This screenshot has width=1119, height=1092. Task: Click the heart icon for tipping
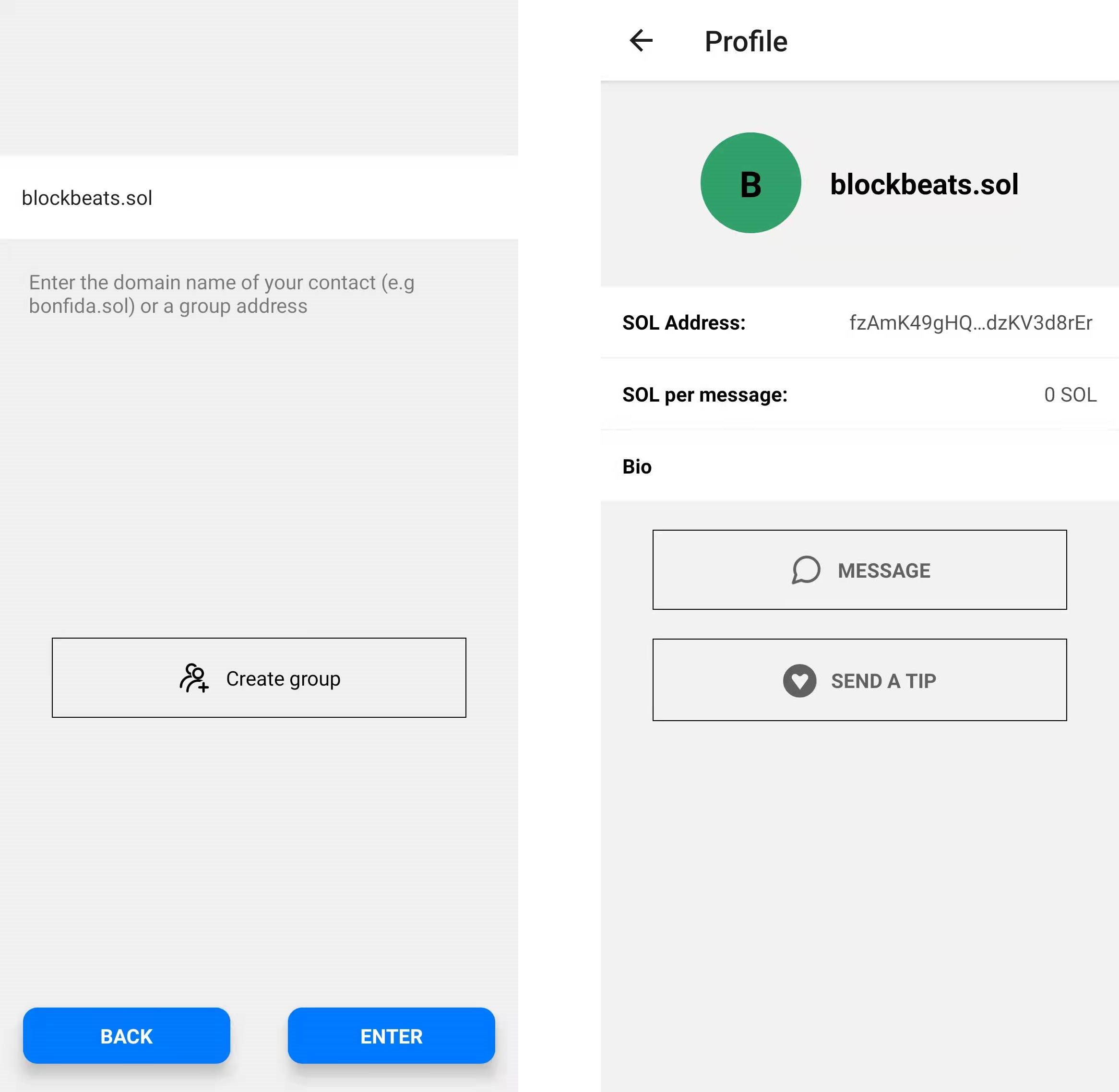799,681
